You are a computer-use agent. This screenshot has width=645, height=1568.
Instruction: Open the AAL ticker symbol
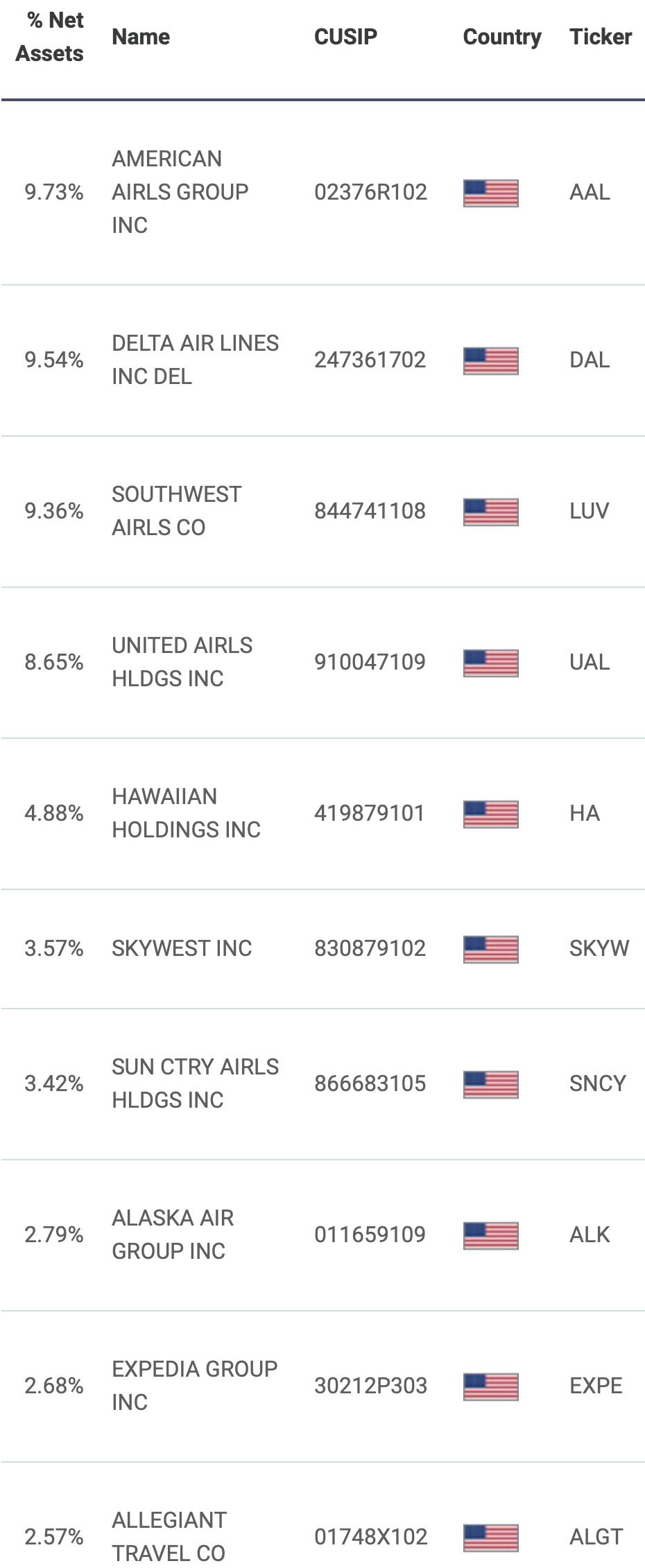590,192
